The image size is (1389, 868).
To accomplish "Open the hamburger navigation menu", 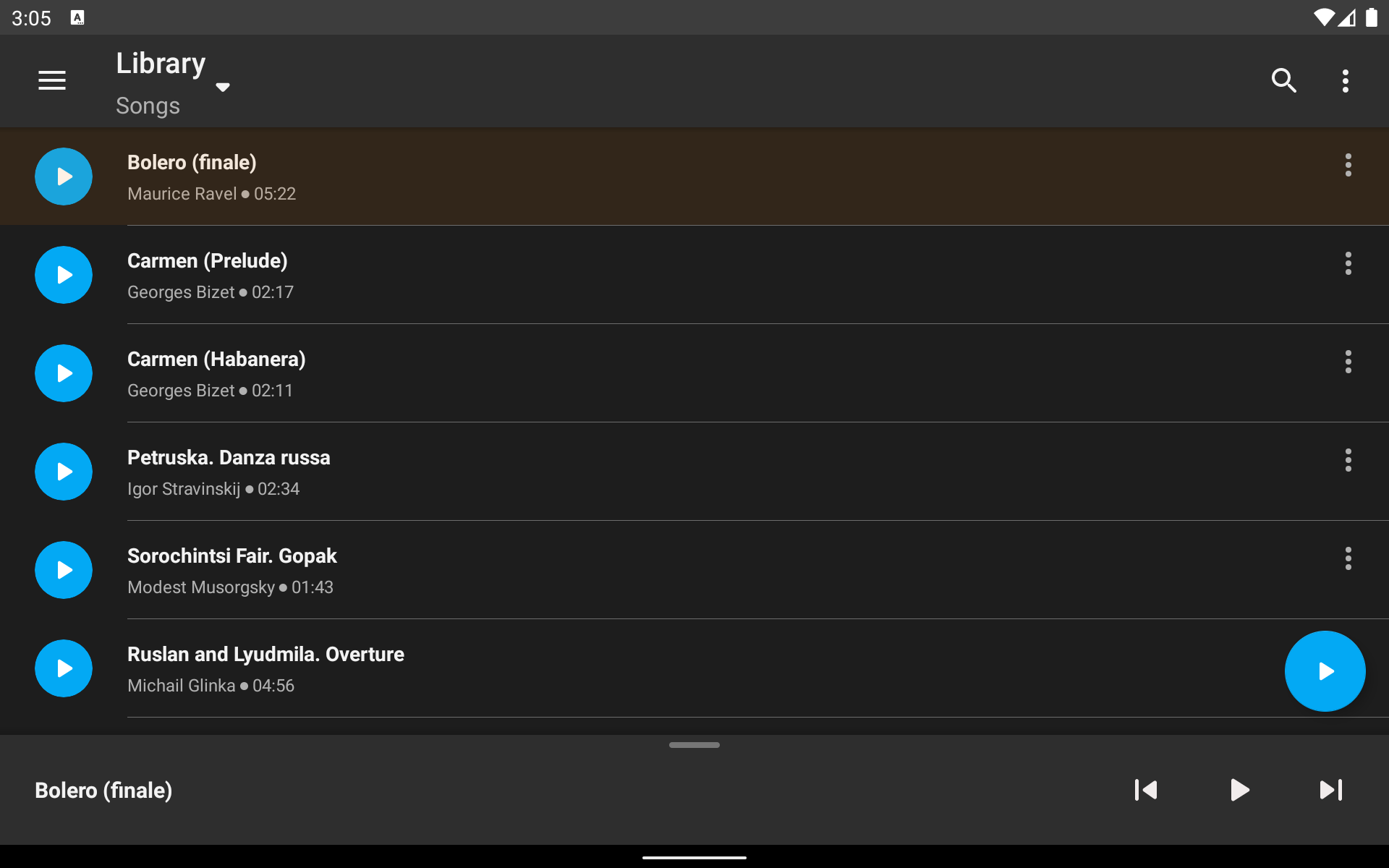I will tap(52, 81).
